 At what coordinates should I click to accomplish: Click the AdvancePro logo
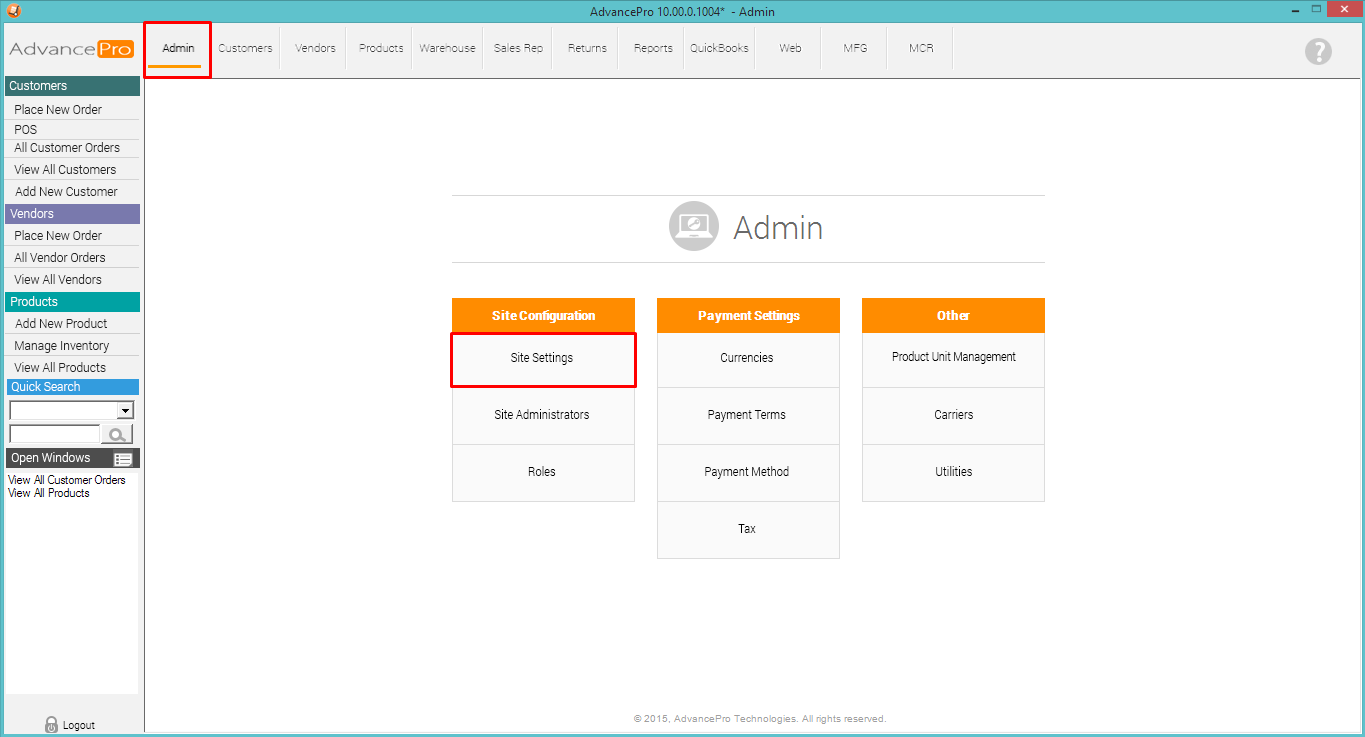point(71,49)
